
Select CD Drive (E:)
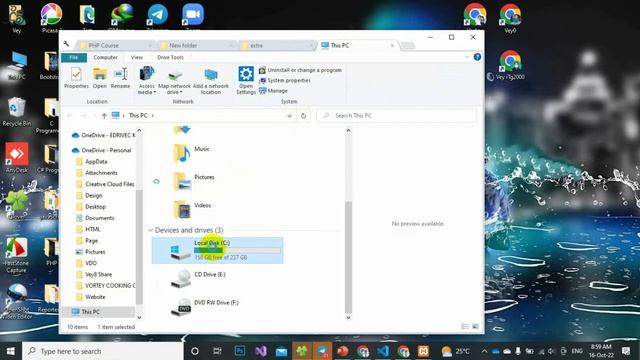coord(198,278)
